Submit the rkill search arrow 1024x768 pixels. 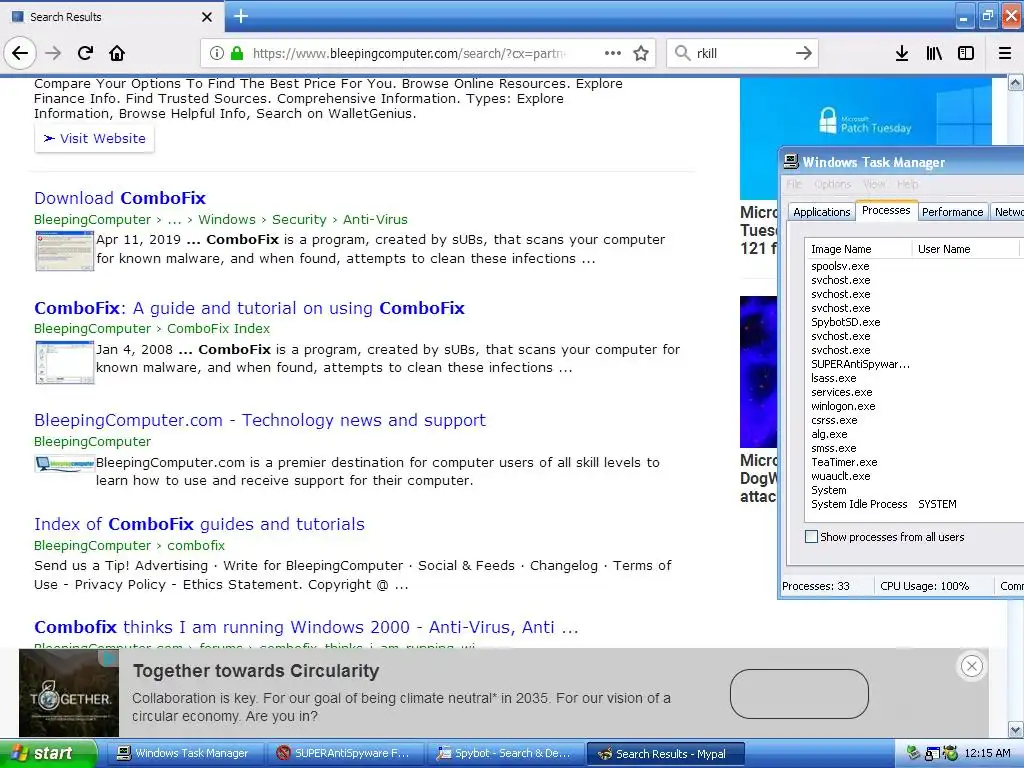(804, 53)
